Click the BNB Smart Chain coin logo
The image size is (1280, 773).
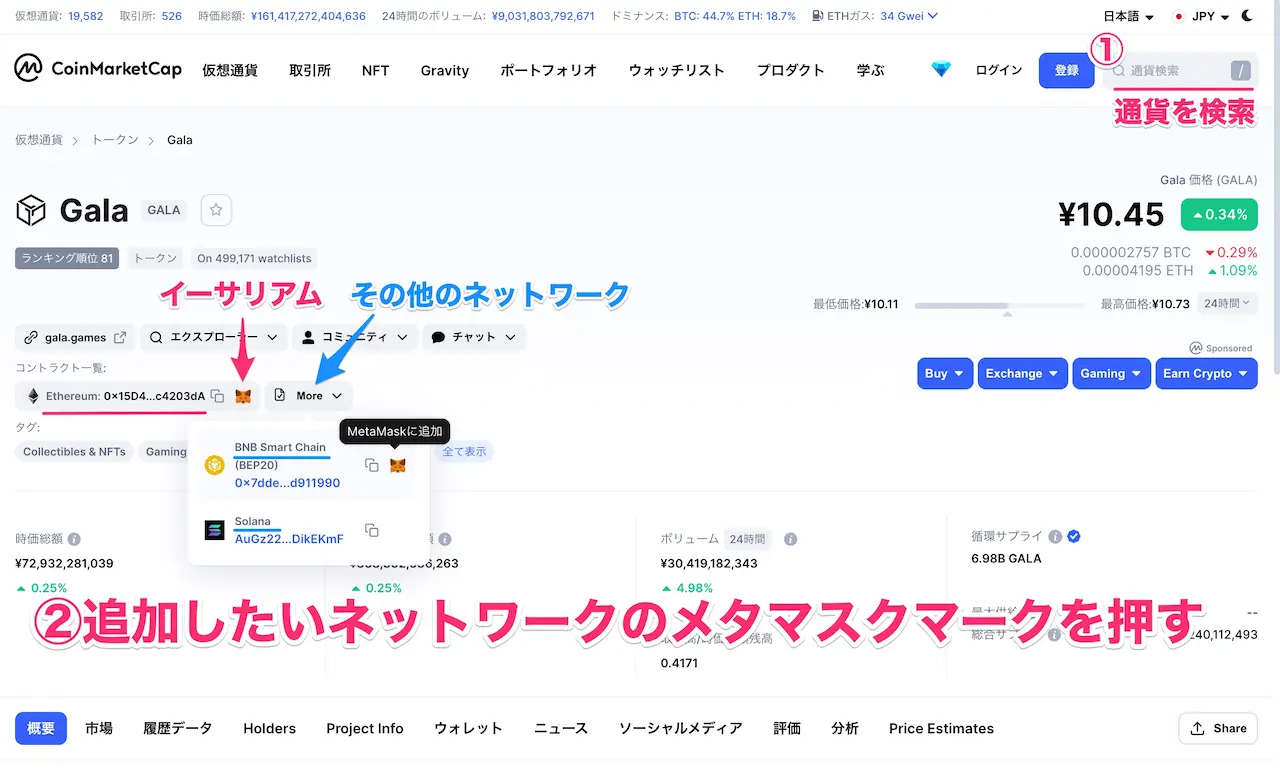click(214, 465)
